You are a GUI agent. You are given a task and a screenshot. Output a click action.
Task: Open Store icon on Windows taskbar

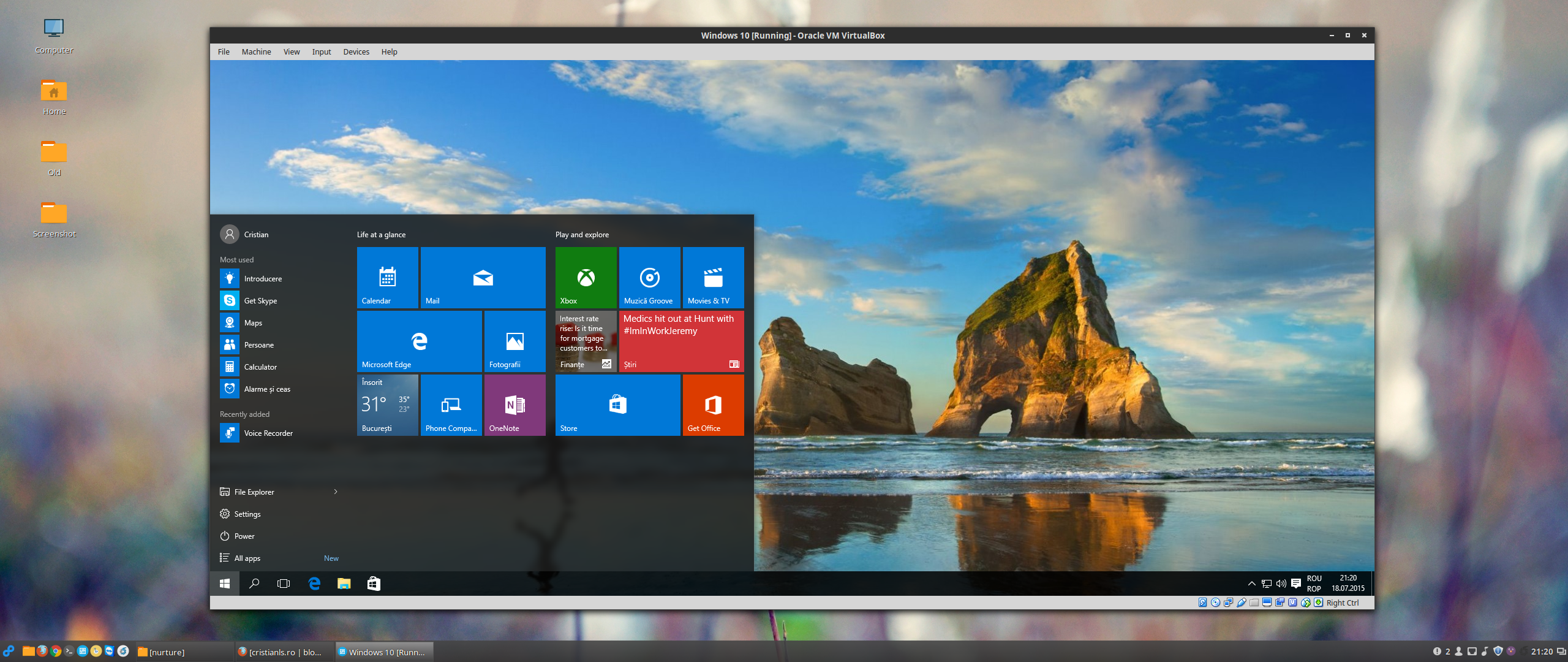[374, 584]
